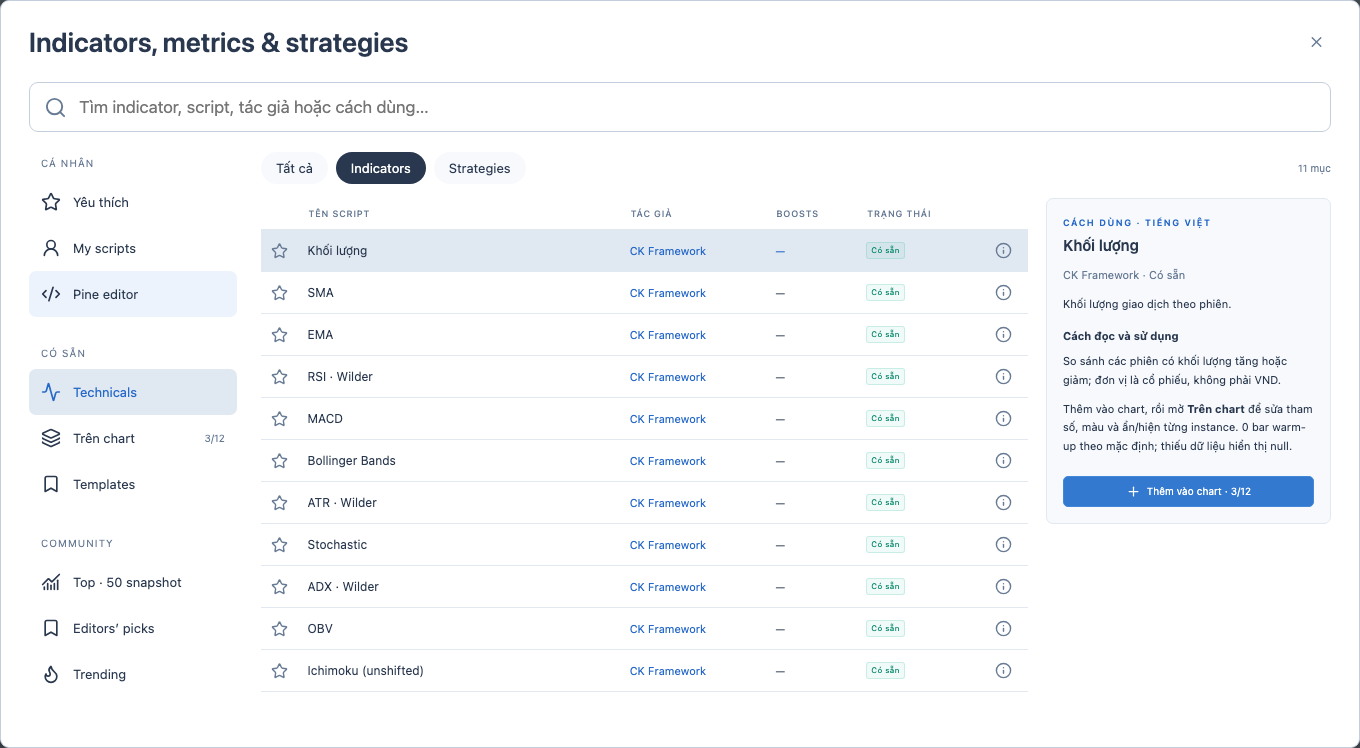This screenshot has width=1360, height=748.
Task: Open CK Framework author for SMA
Action: [668, 293]
